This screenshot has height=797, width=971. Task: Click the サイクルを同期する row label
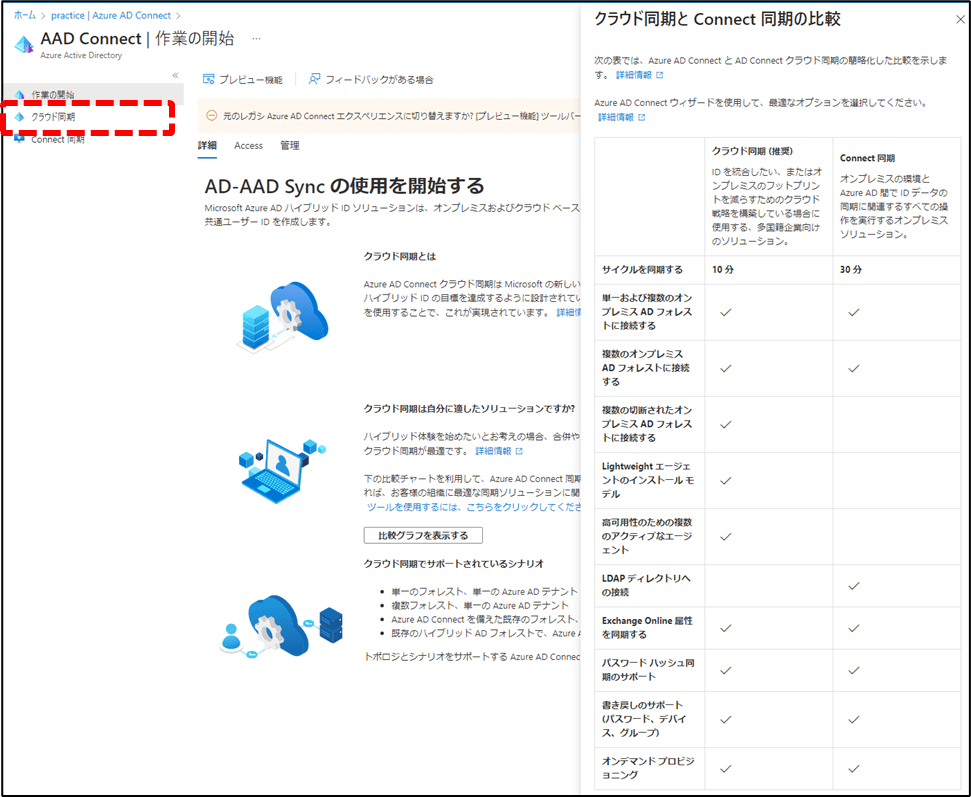(x=642, y=269)
